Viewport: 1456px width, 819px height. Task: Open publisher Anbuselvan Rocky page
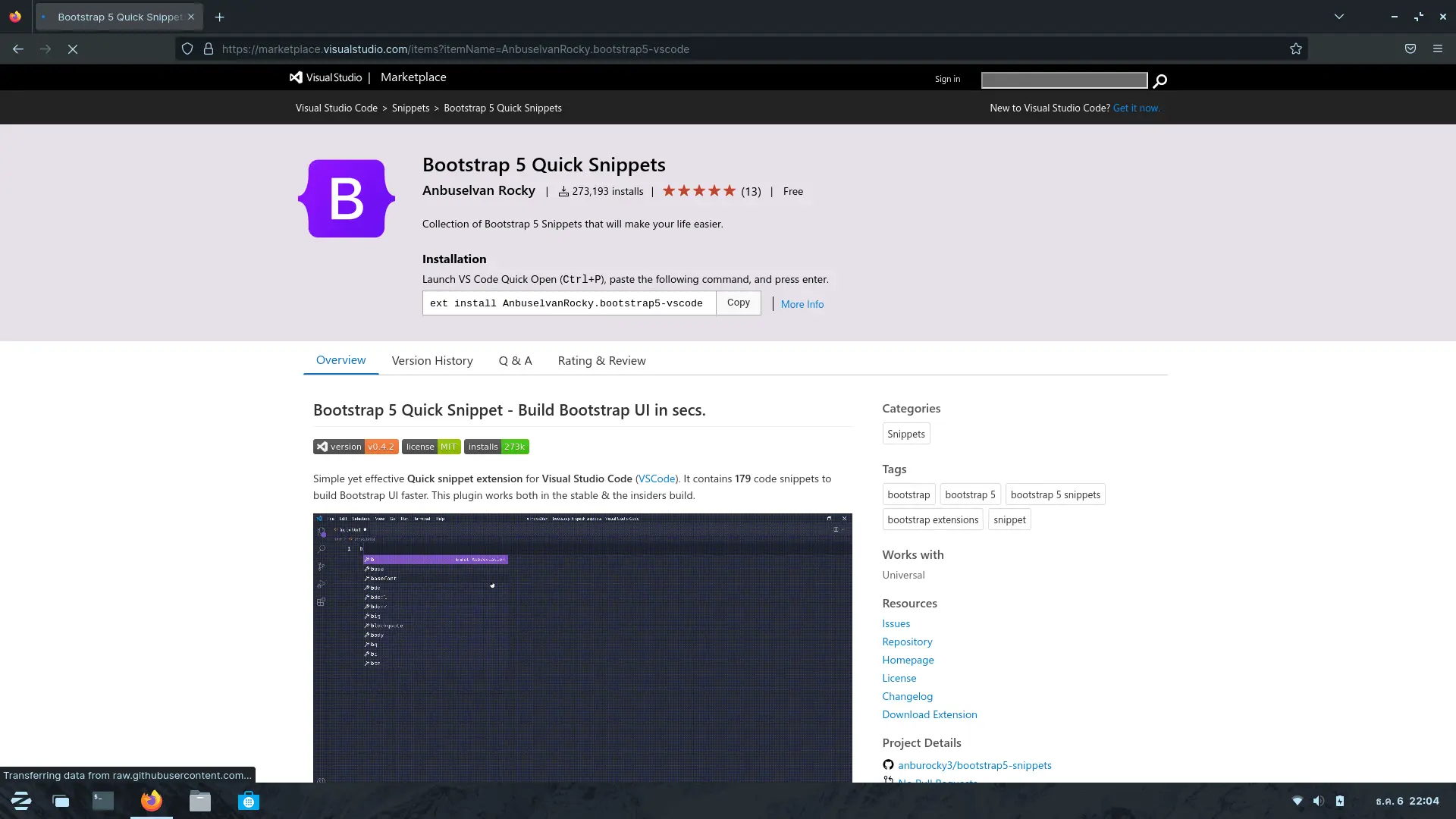point(479,190)
